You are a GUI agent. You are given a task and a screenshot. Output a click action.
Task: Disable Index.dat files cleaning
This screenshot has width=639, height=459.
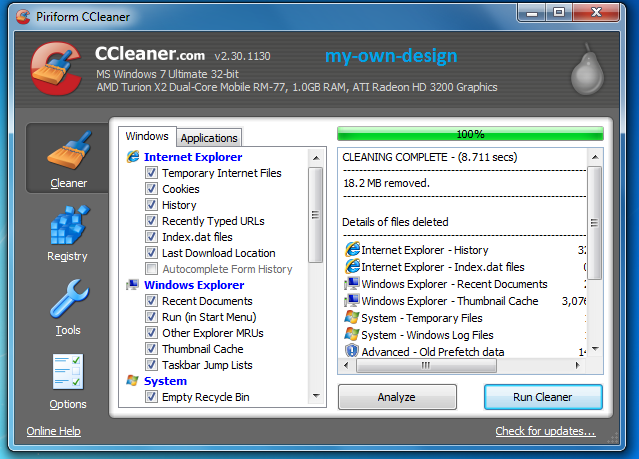151,237
